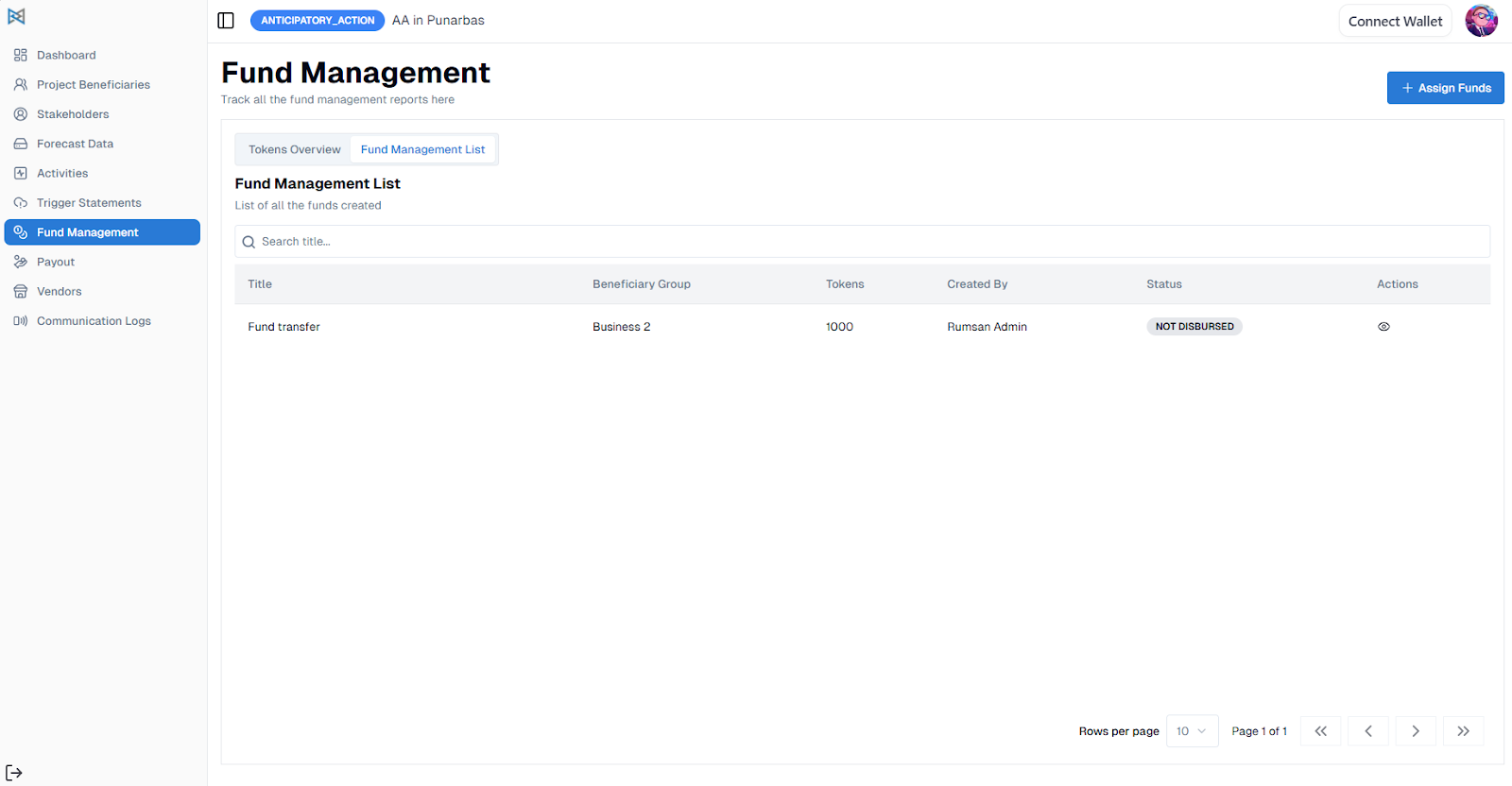This screenshot has height=786, width=1512.
Task: Click Created By column header
Action: (x=977, y=284)
